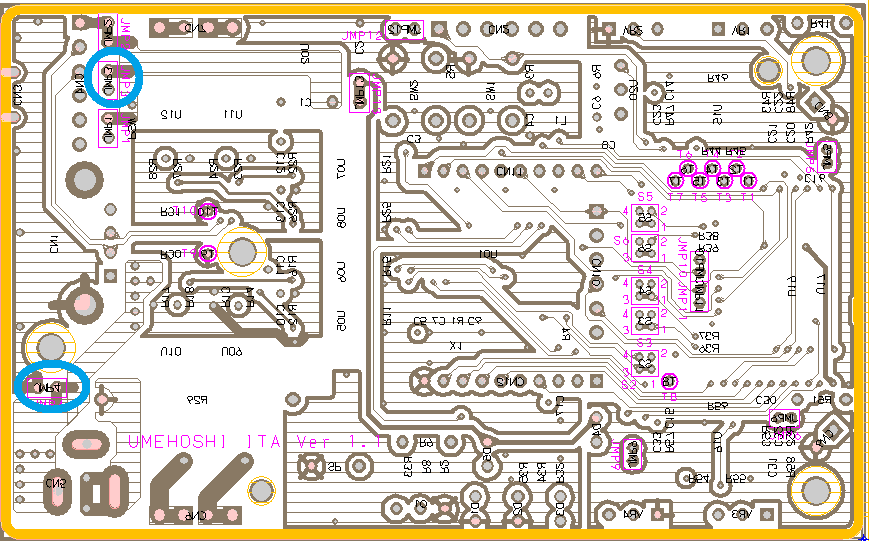Click the small yellow pad at bottom

261,490
